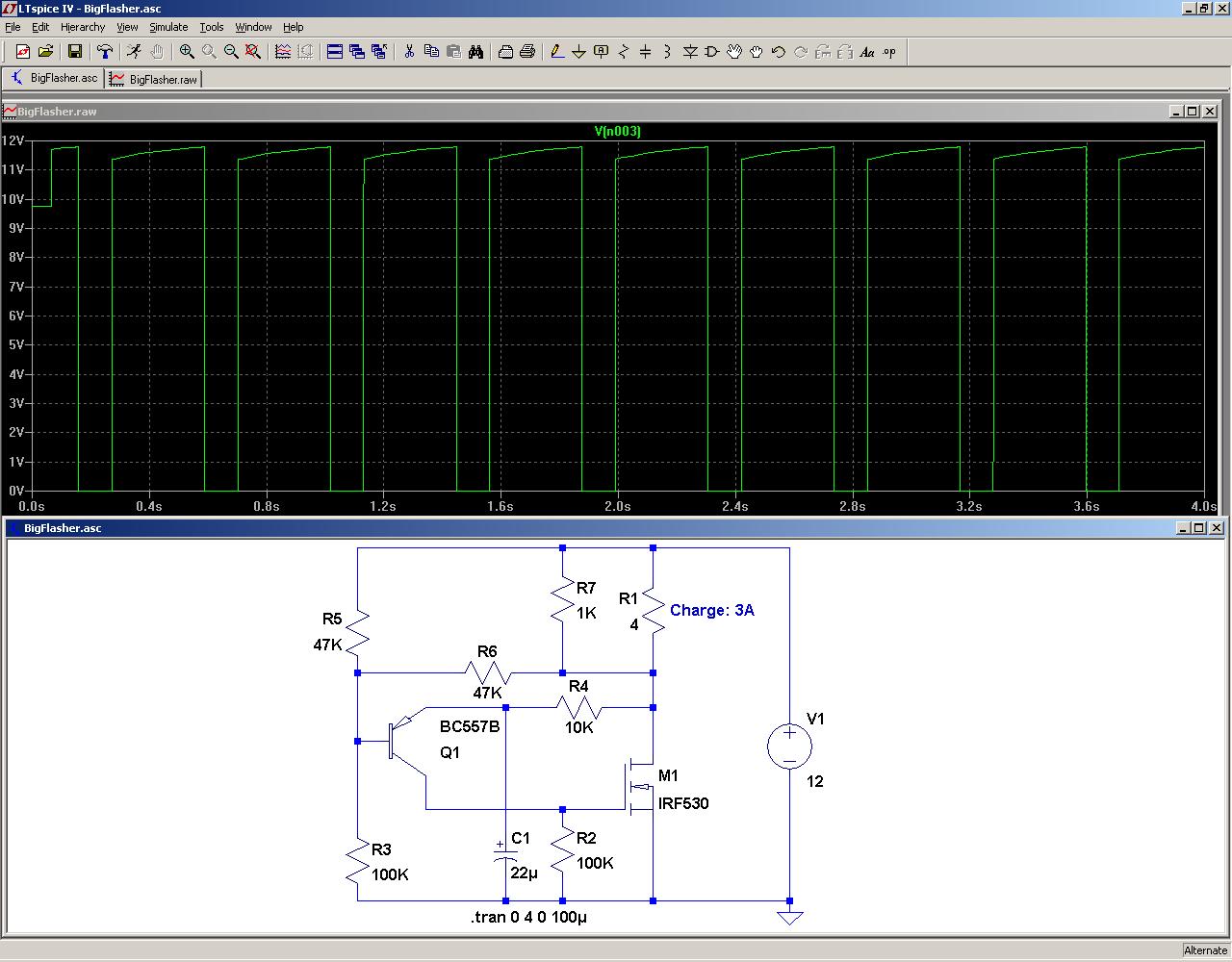Choose the capacitor component tool
Viewport: 1232px width, 962px height.
[x=645, y=52]
